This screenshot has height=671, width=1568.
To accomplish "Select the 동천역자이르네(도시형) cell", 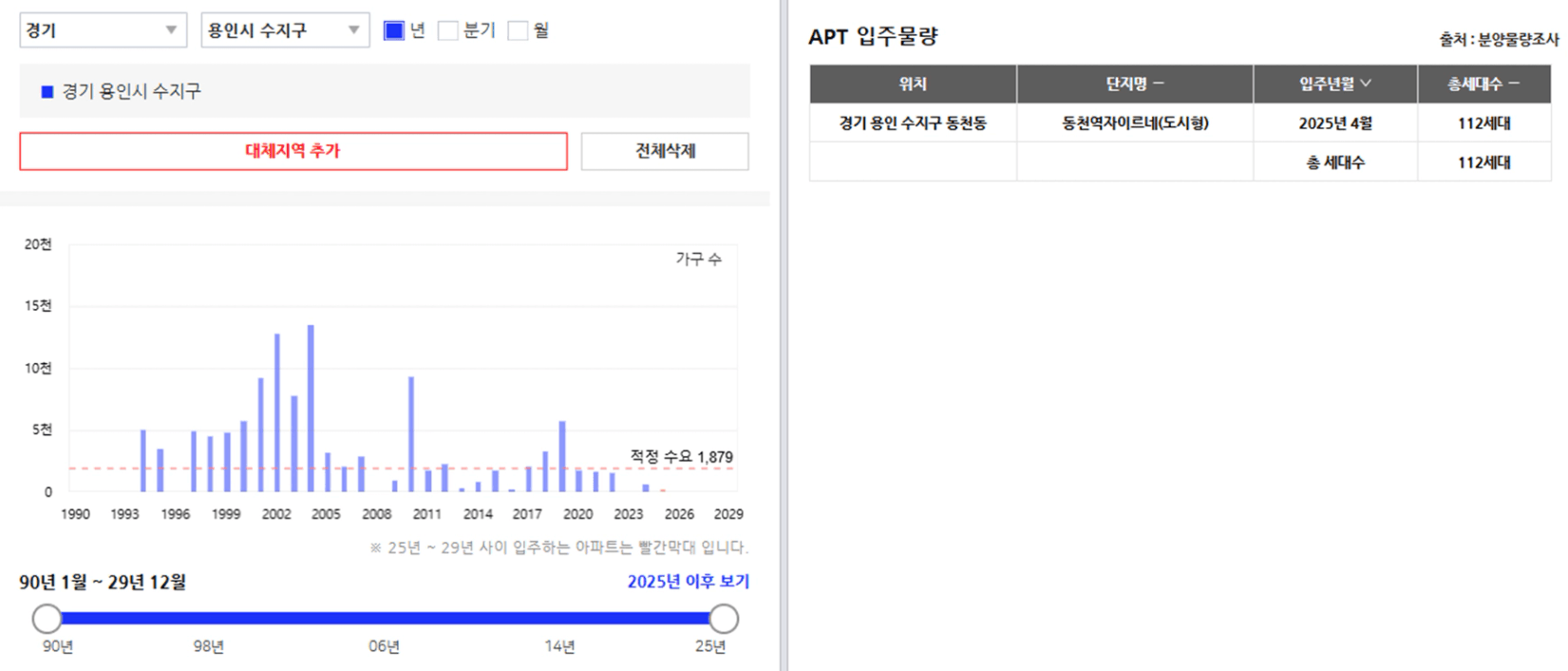I will tap(1135, 123).
